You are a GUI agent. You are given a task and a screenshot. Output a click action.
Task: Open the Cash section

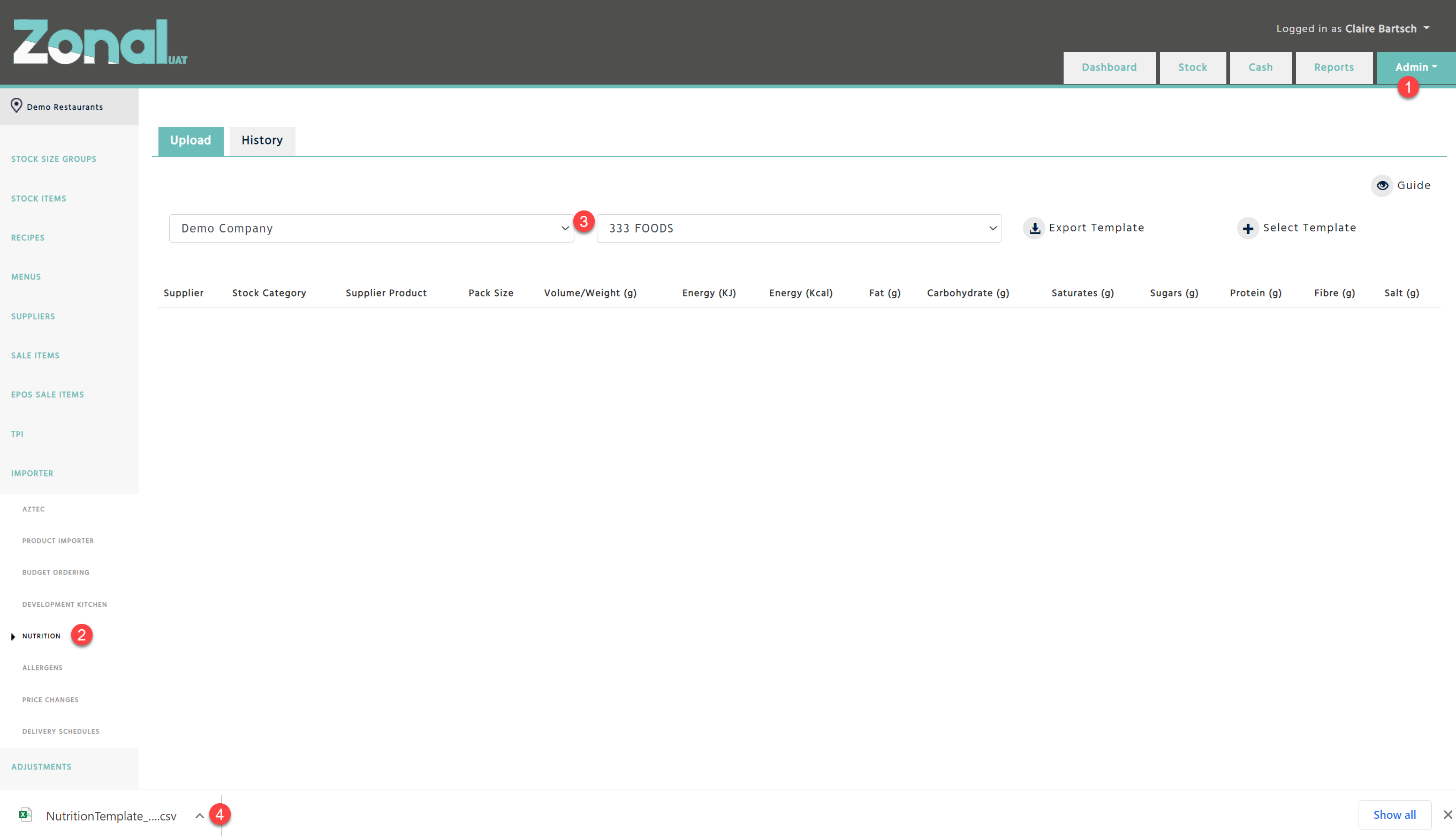(x=1261, y=68)
